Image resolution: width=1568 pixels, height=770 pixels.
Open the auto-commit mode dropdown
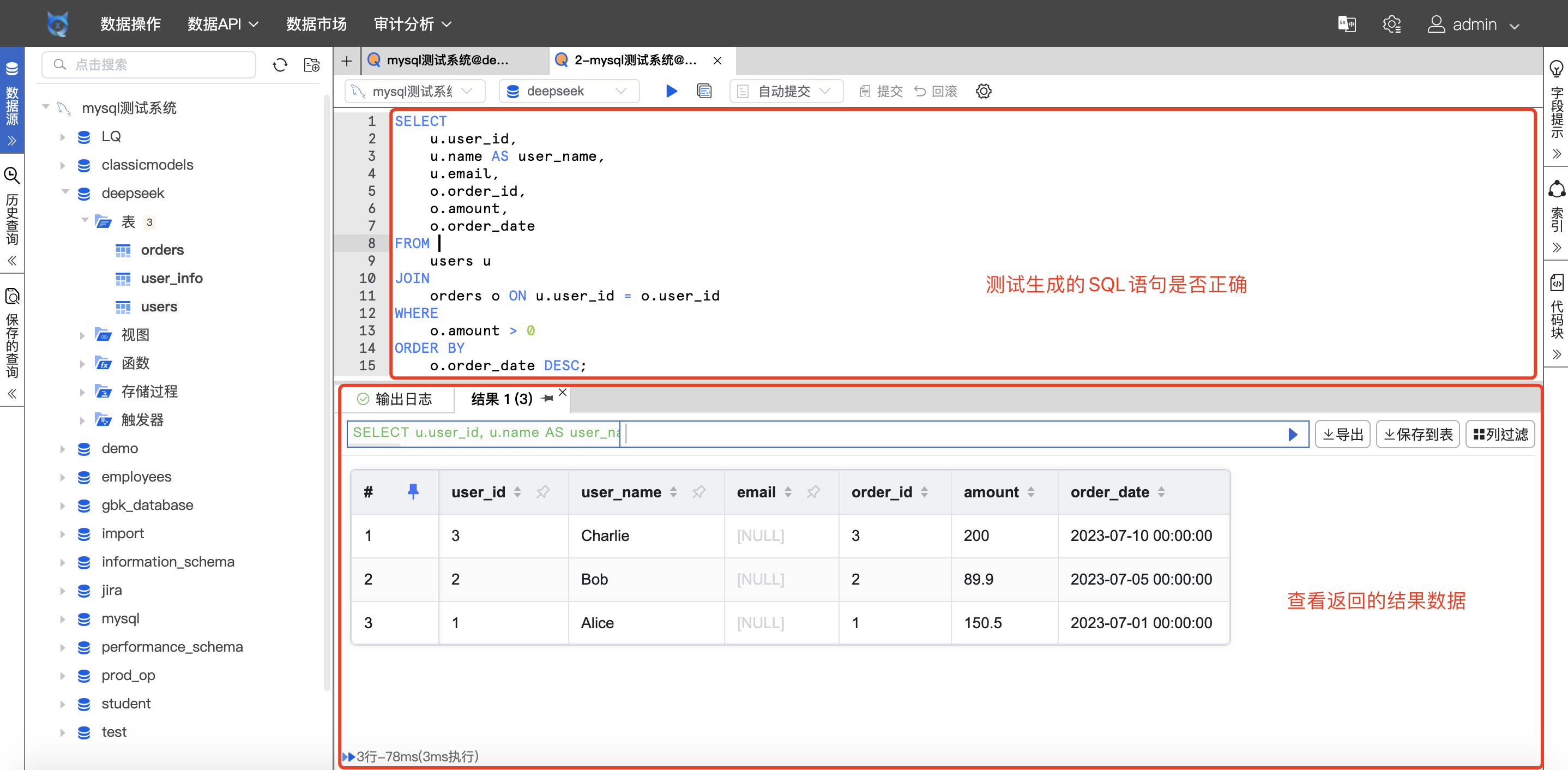pos(786,91)
